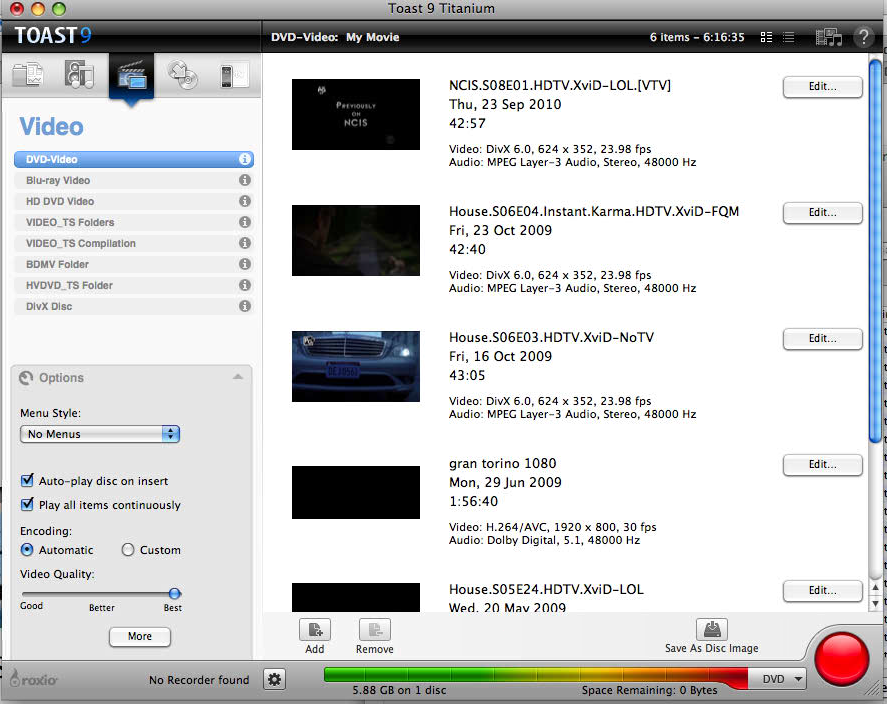Click "Space Remaining: 0 Bytes" text
Image resolution: width=887 pixels, height=704 pixels.
pyautogui.click(x=649, y=690)
